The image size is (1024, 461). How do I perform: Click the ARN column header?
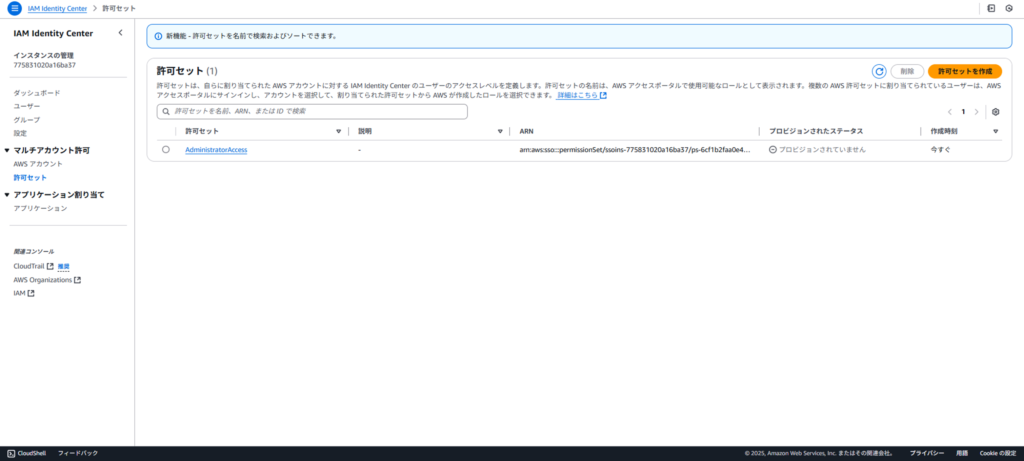(x=526, y=131)
